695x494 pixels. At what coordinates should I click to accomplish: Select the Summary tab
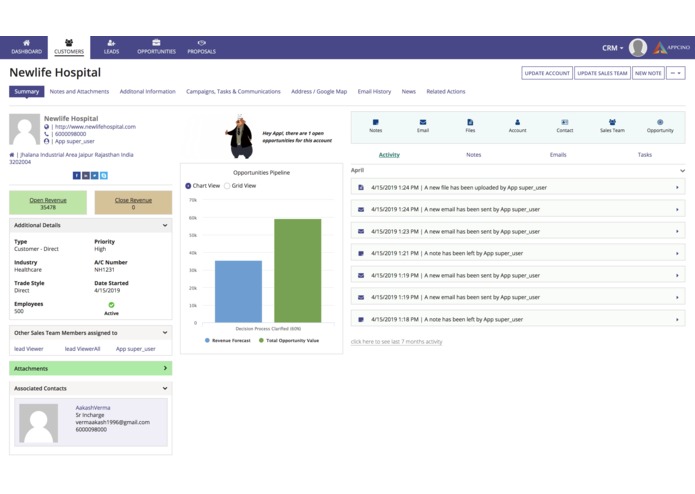coord(27,92)
